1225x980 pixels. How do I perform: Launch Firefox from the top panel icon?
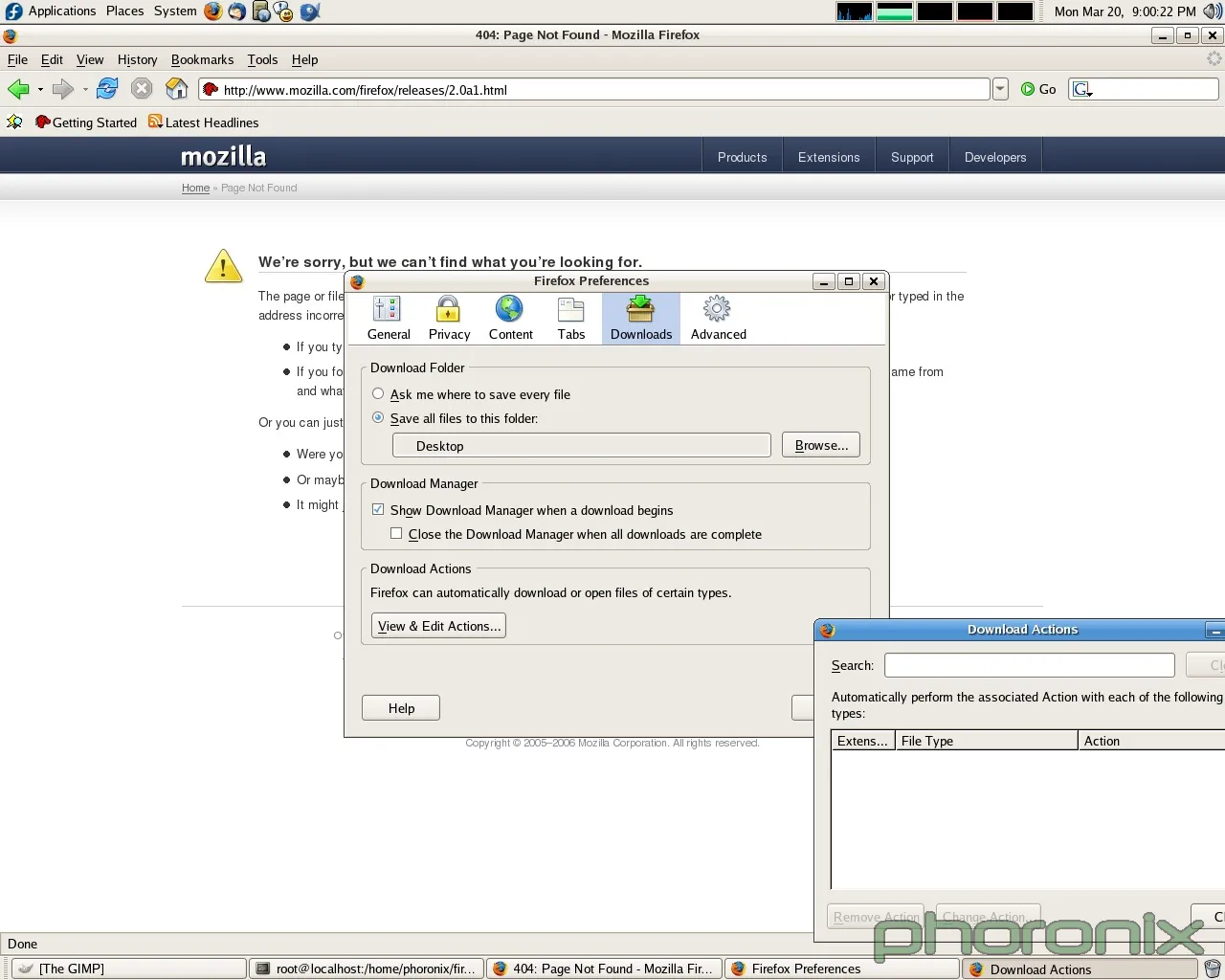click(212, 11)
